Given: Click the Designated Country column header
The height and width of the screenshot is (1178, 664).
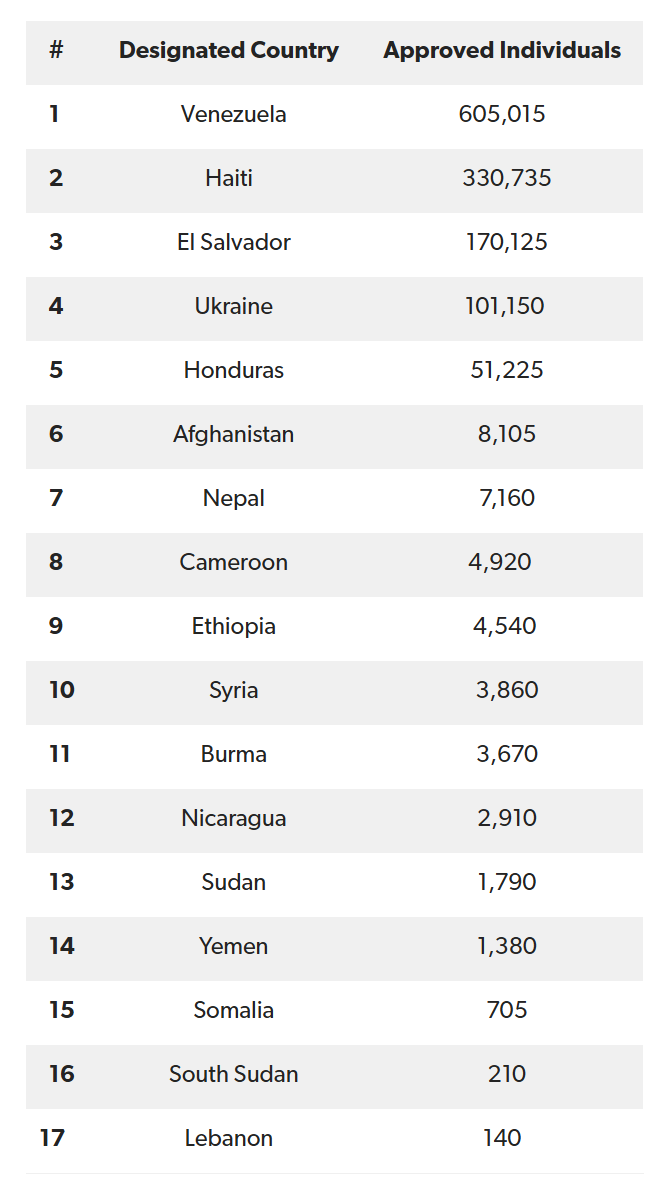Looking at the screenshot, I should click(228, 51).
